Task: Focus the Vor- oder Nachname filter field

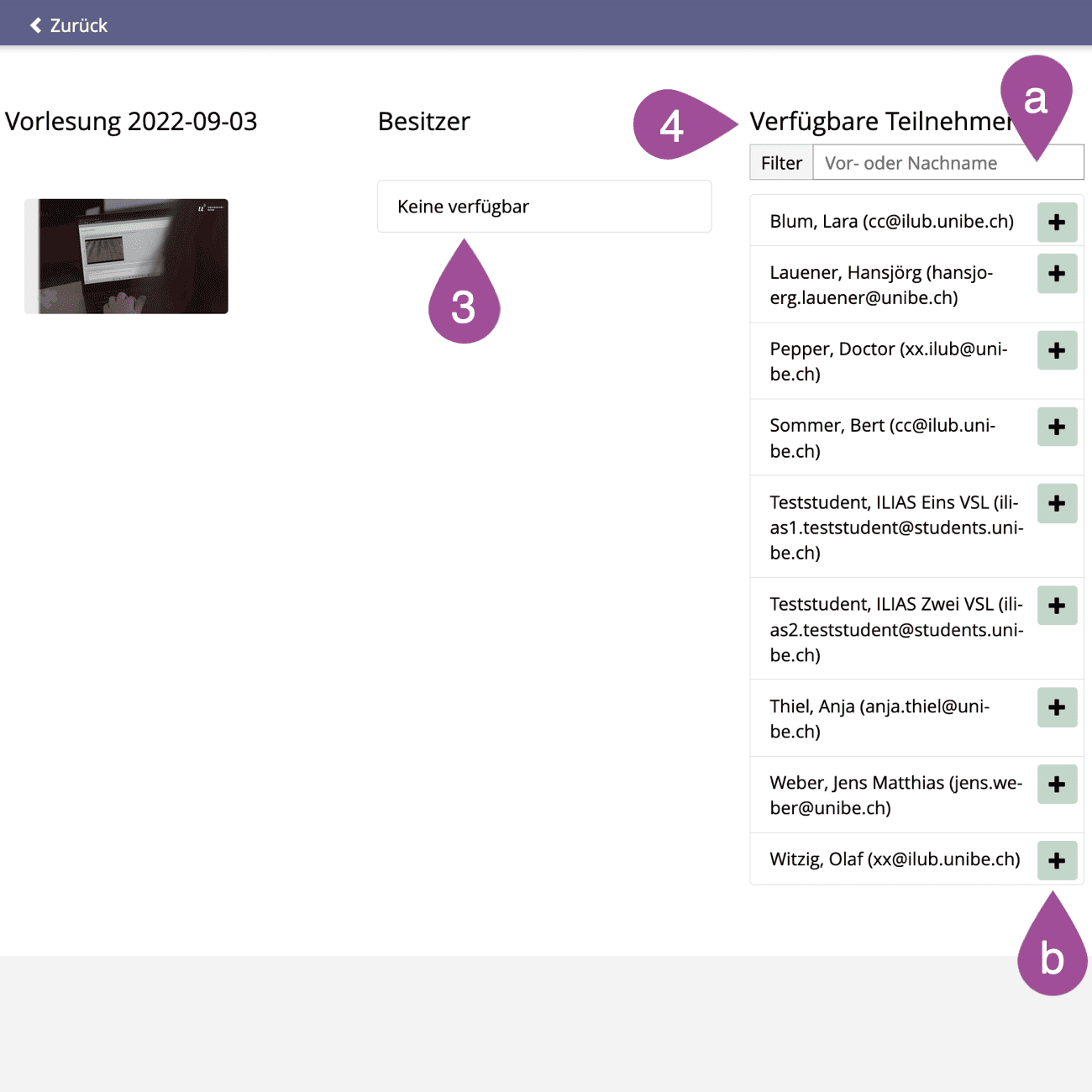Action: coord(924,163)
